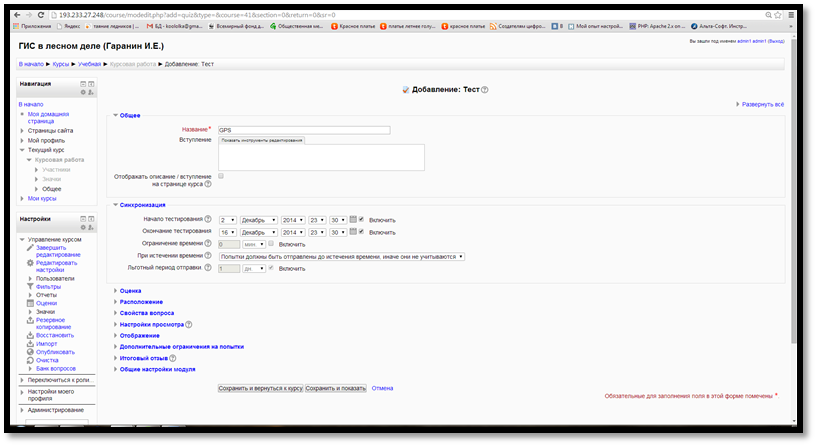Expand Дополнительные ограничения на попытки section
The image size is (816, 446).
pos(182,347)
